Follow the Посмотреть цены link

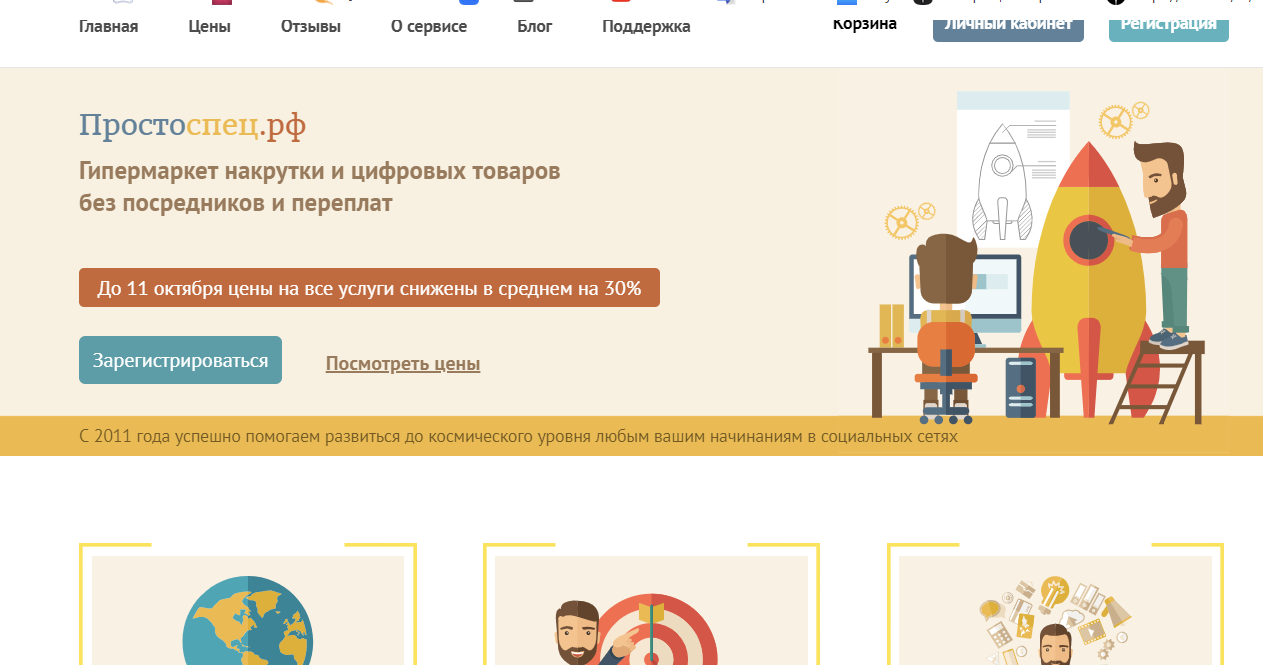coord(403,363)
